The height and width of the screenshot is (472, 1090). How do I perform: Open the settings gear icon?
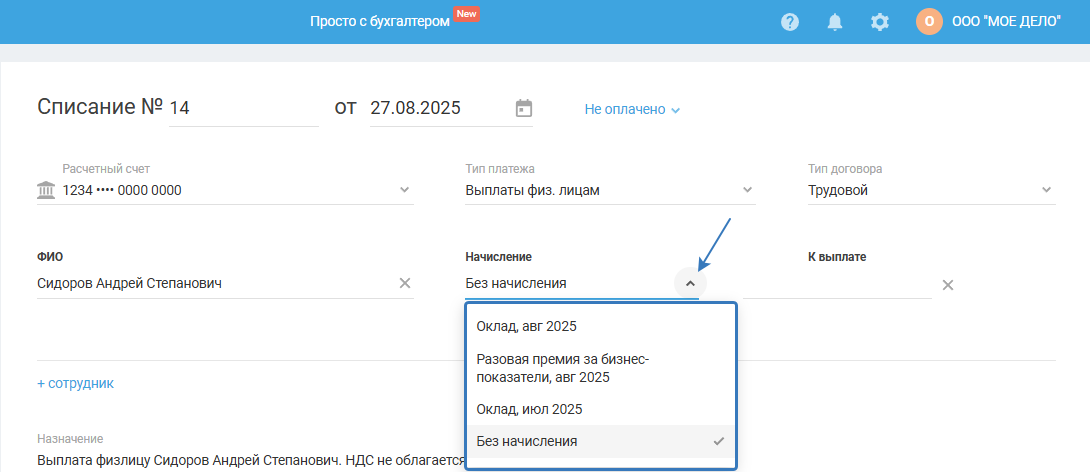(x=880, y=22)
